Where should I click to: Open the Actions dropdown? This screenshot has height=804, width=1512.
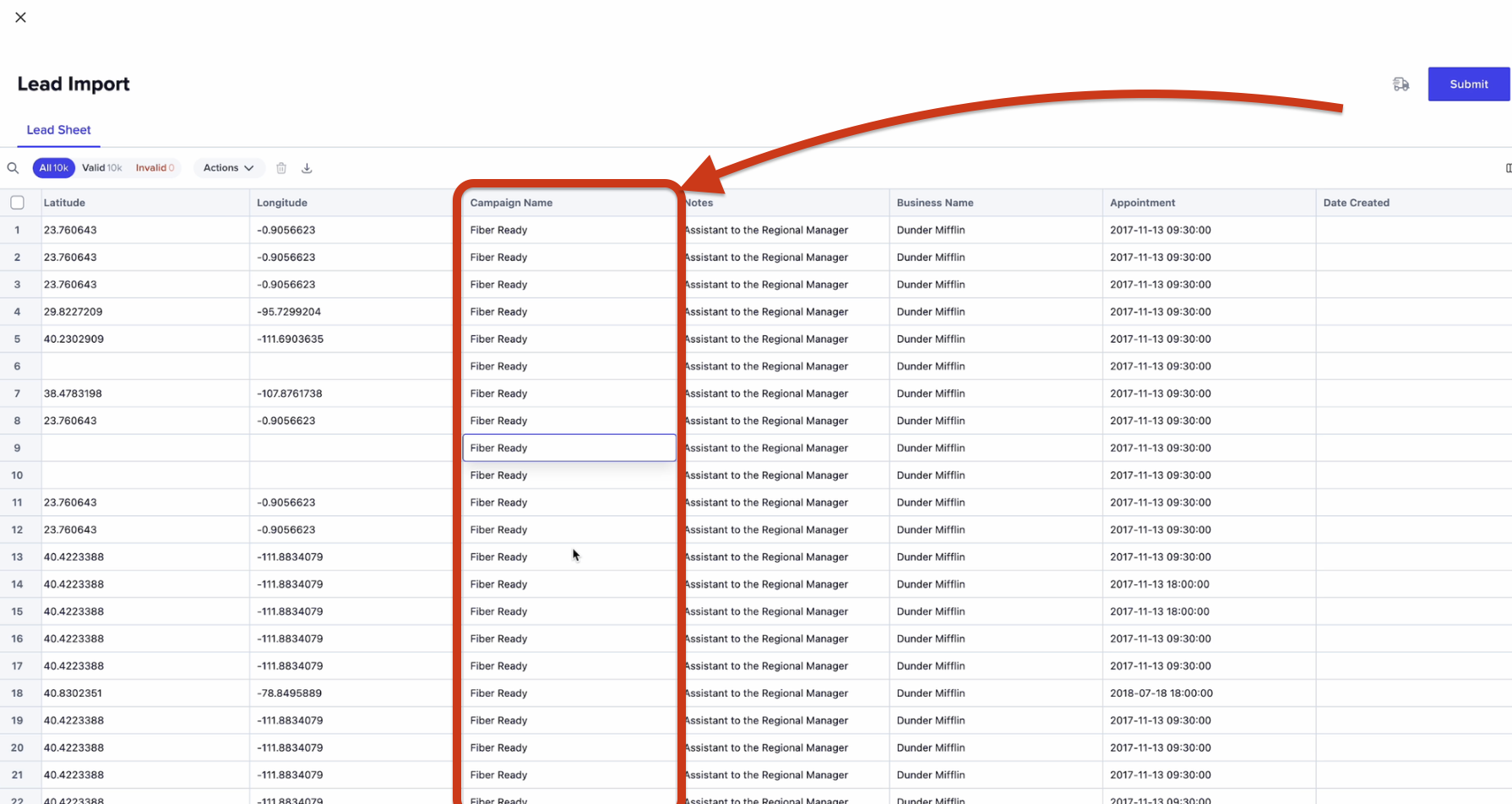click(x=229, y=168)
